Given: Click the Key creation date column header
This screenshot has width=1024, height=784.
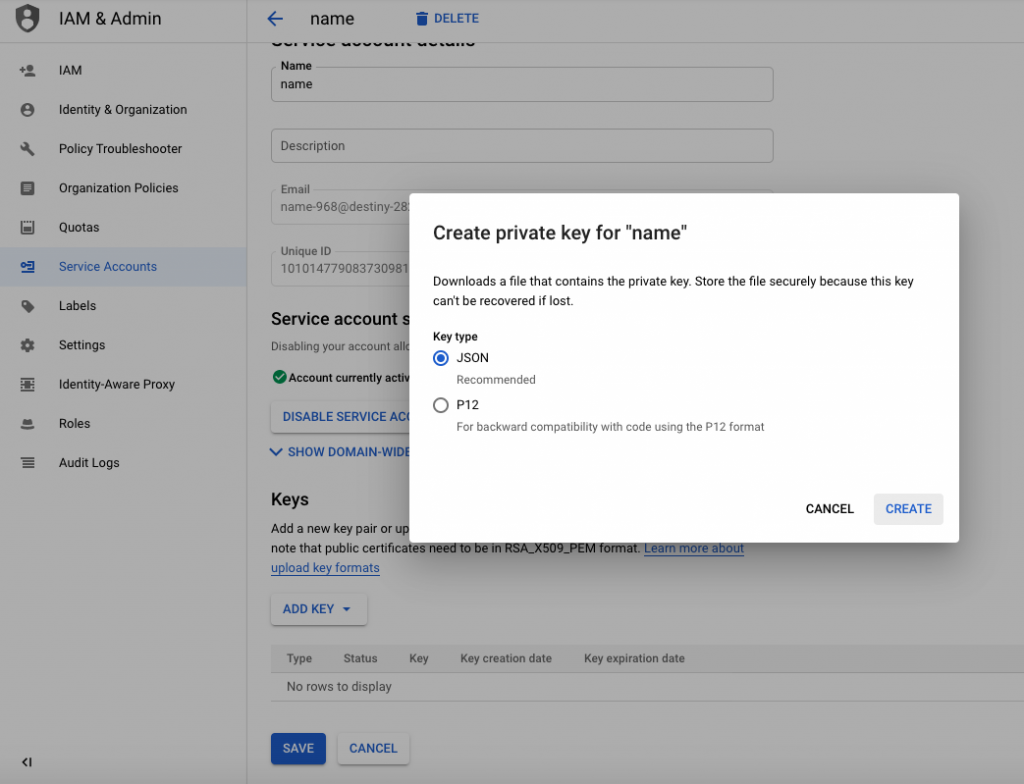Looking at the screenshot, I should tap(506, 659).
